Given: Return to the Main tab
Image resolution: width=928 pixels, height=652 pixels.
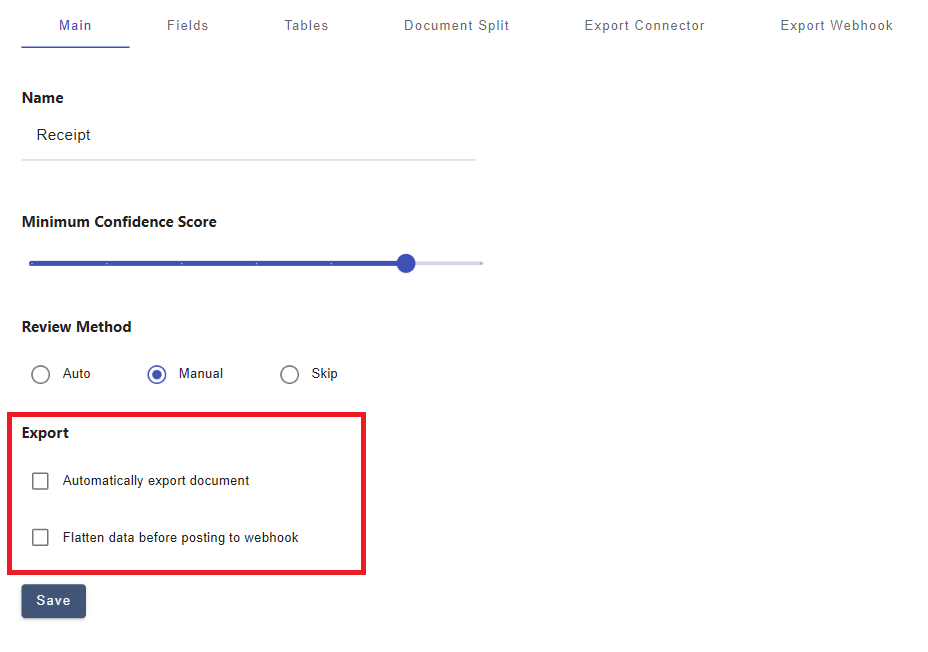Looking at the screenshot, I should (x=75, y=25).
